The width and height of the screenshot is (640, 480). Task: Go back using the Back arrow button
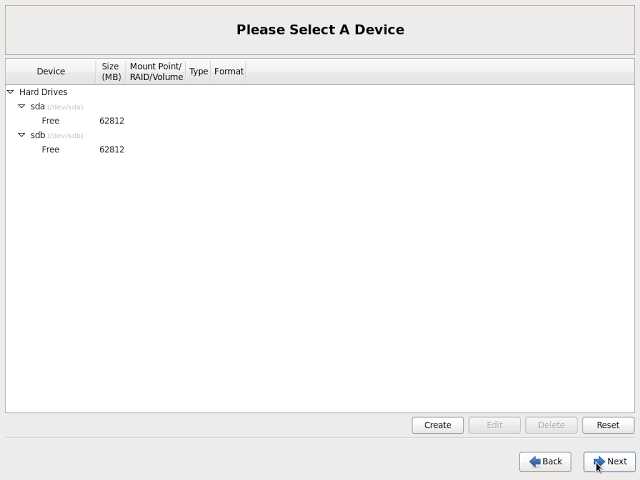[x=545, y=461]
